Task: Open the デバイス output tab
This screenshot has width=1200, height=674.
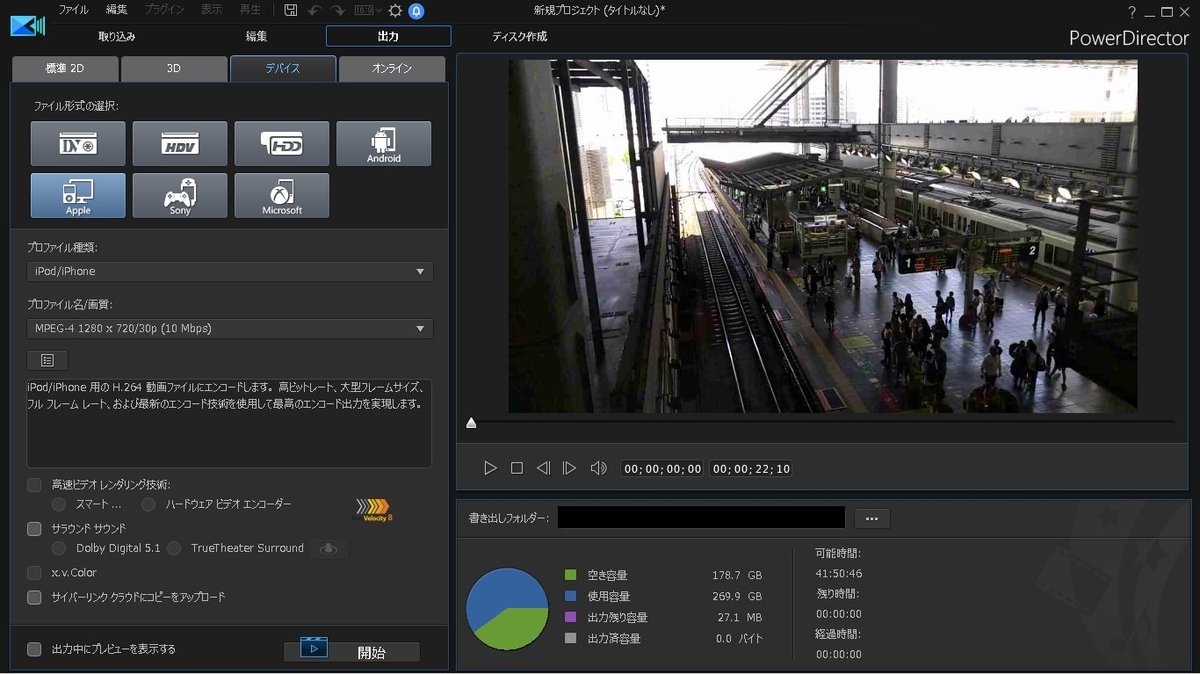Action: (x=283, y=69)
